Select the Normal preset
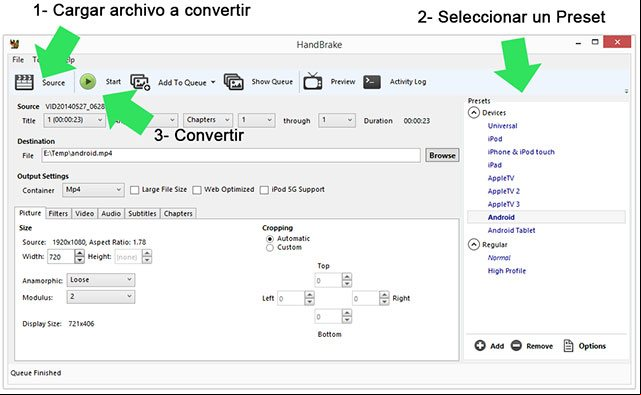The height and width of the screenshot is (395, 641). [499, 258]
